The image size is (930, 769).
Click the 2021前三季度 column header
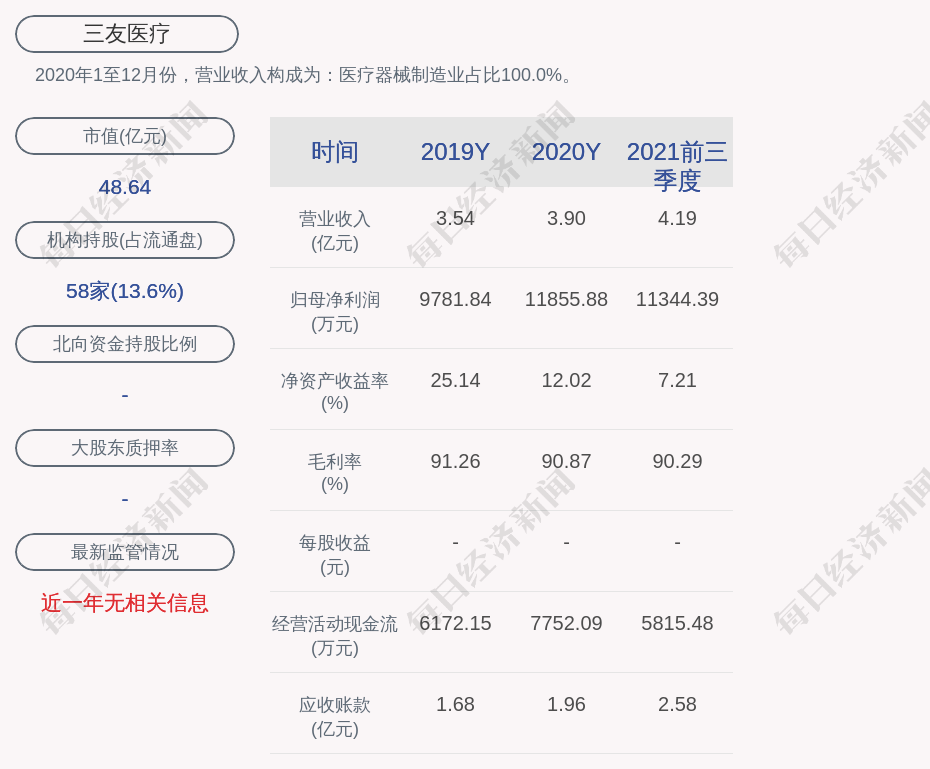[677, 166]
